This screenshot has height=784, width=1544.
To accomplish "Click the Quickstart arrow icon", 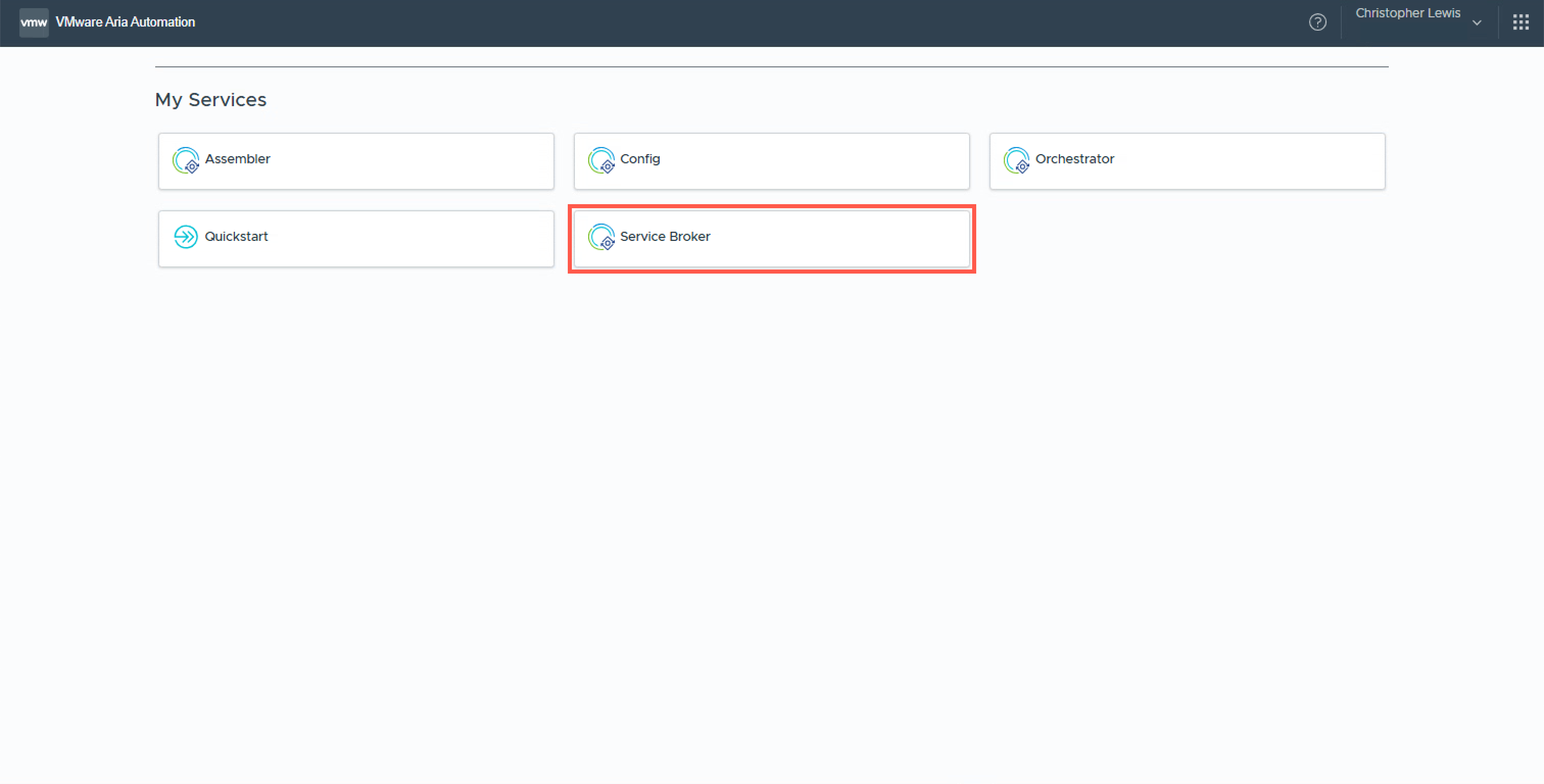I will pos(186,237).
